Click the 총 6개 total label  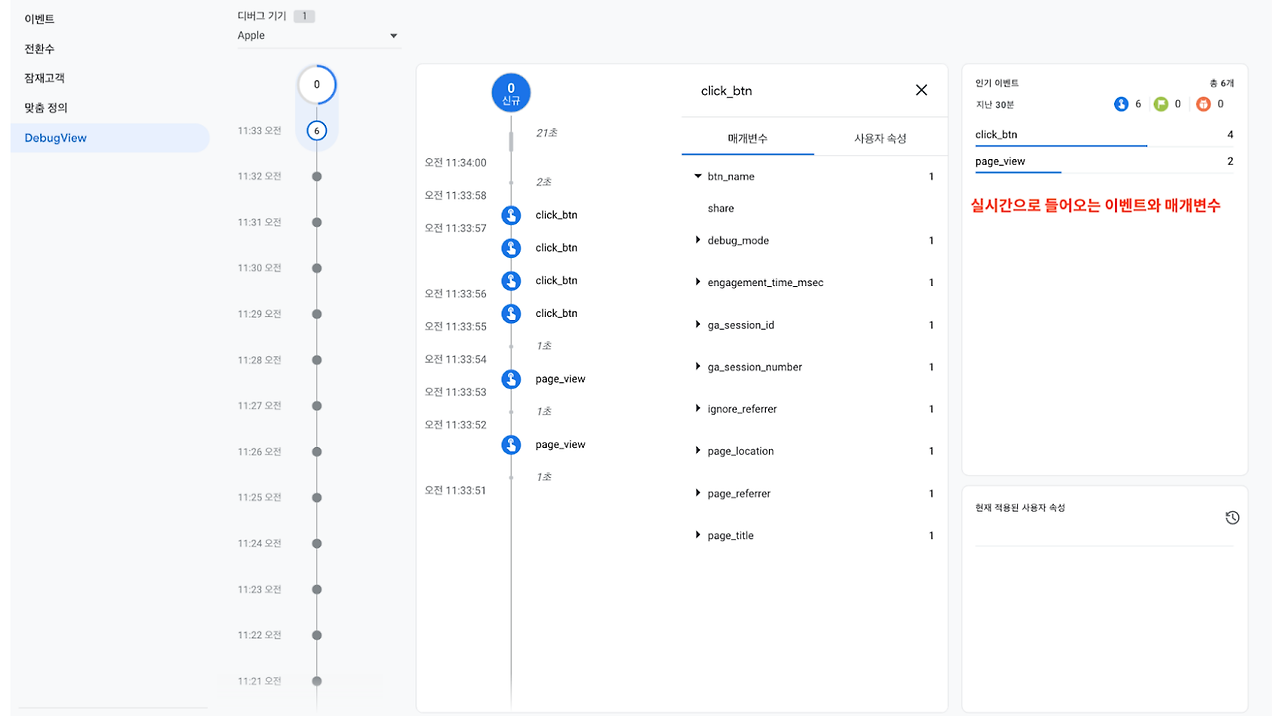pyautogui.click(x=1221, y=83)
